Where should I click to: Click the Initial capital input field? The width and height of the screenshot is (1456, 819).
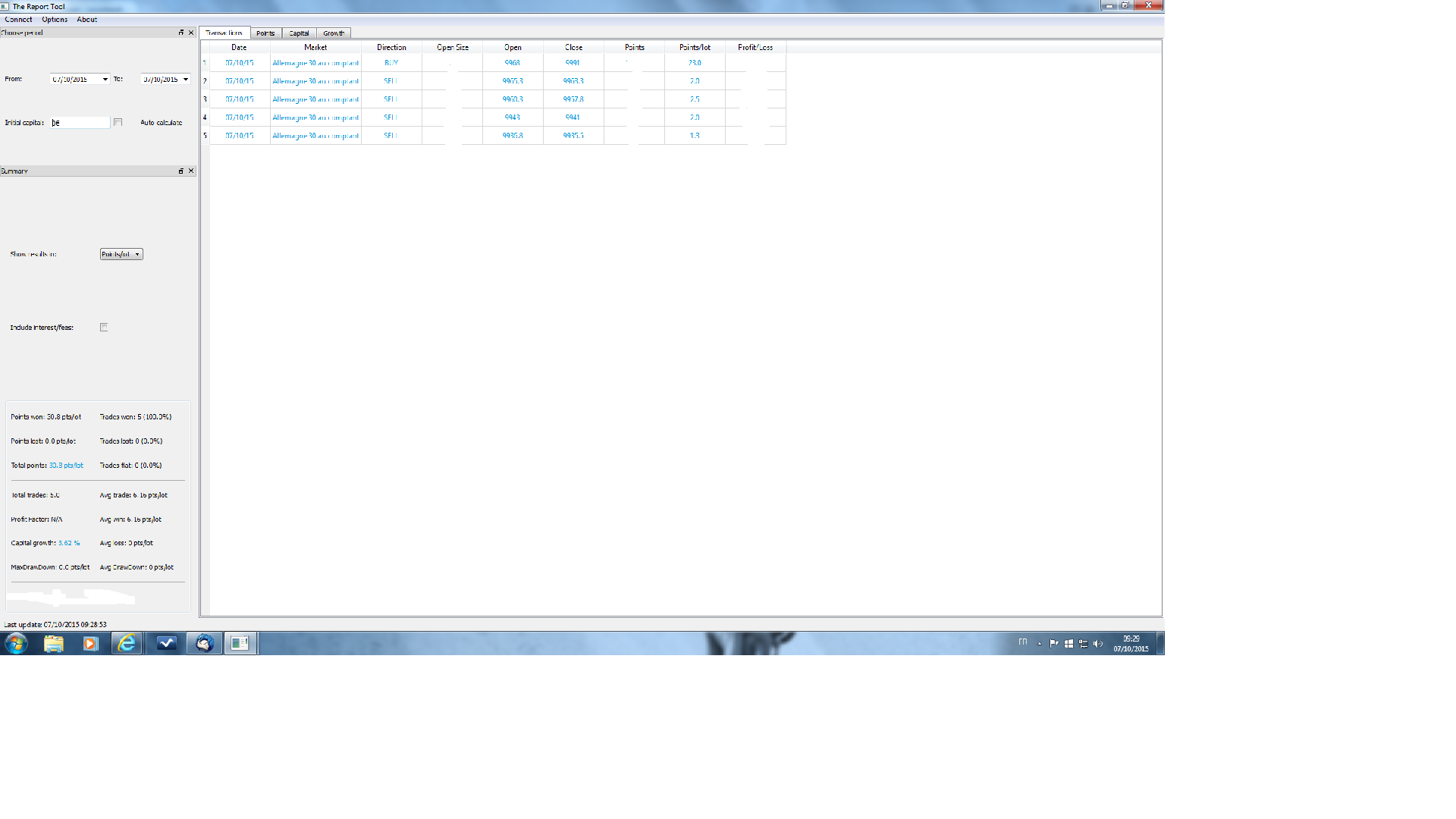click(x=80, y=122)
